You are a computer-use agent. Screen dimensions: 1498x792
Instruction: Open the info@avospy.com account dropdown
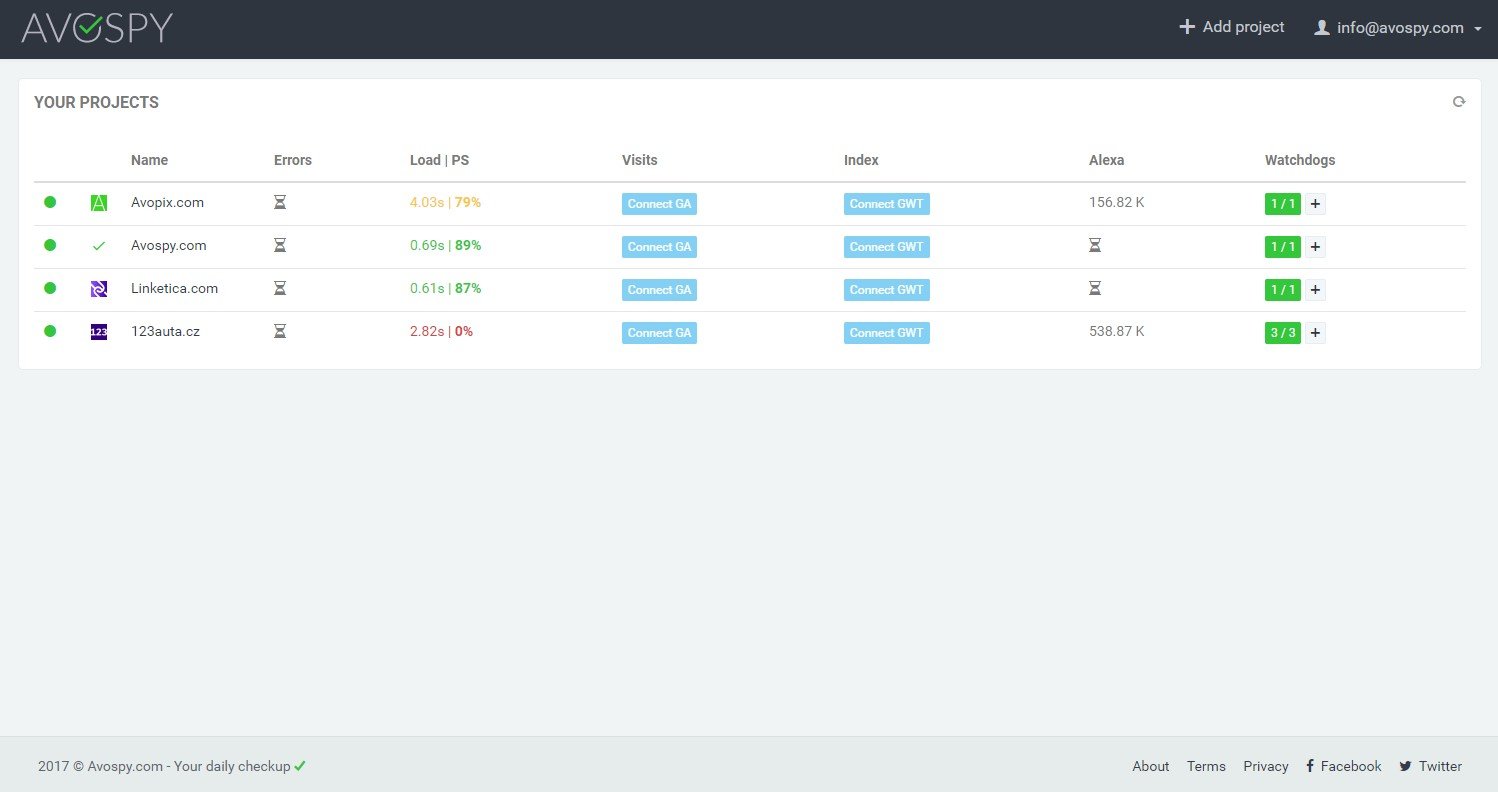pos(1398,28)
